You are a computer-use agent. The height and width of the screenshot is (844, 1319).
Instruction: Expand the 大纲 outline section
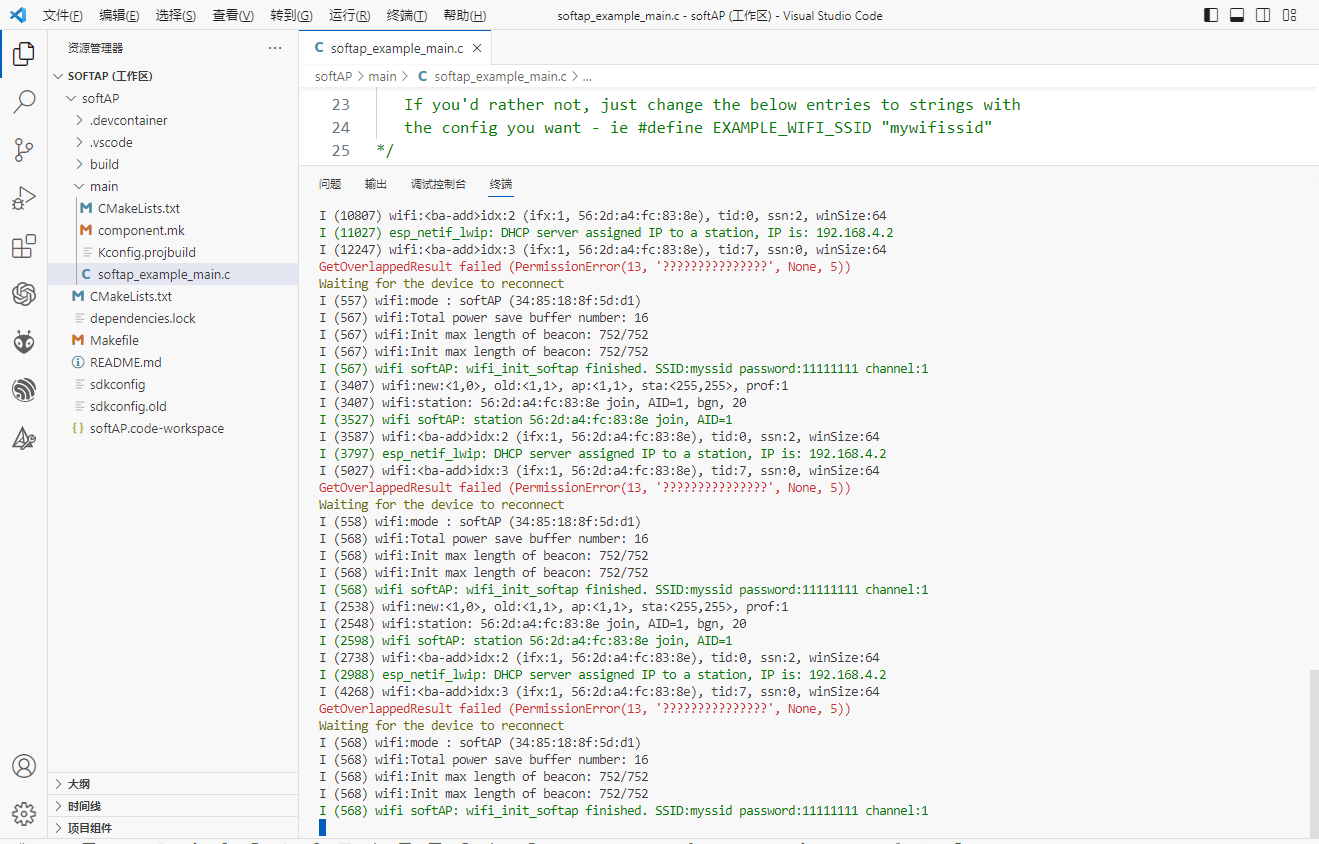tap(173, 784)
